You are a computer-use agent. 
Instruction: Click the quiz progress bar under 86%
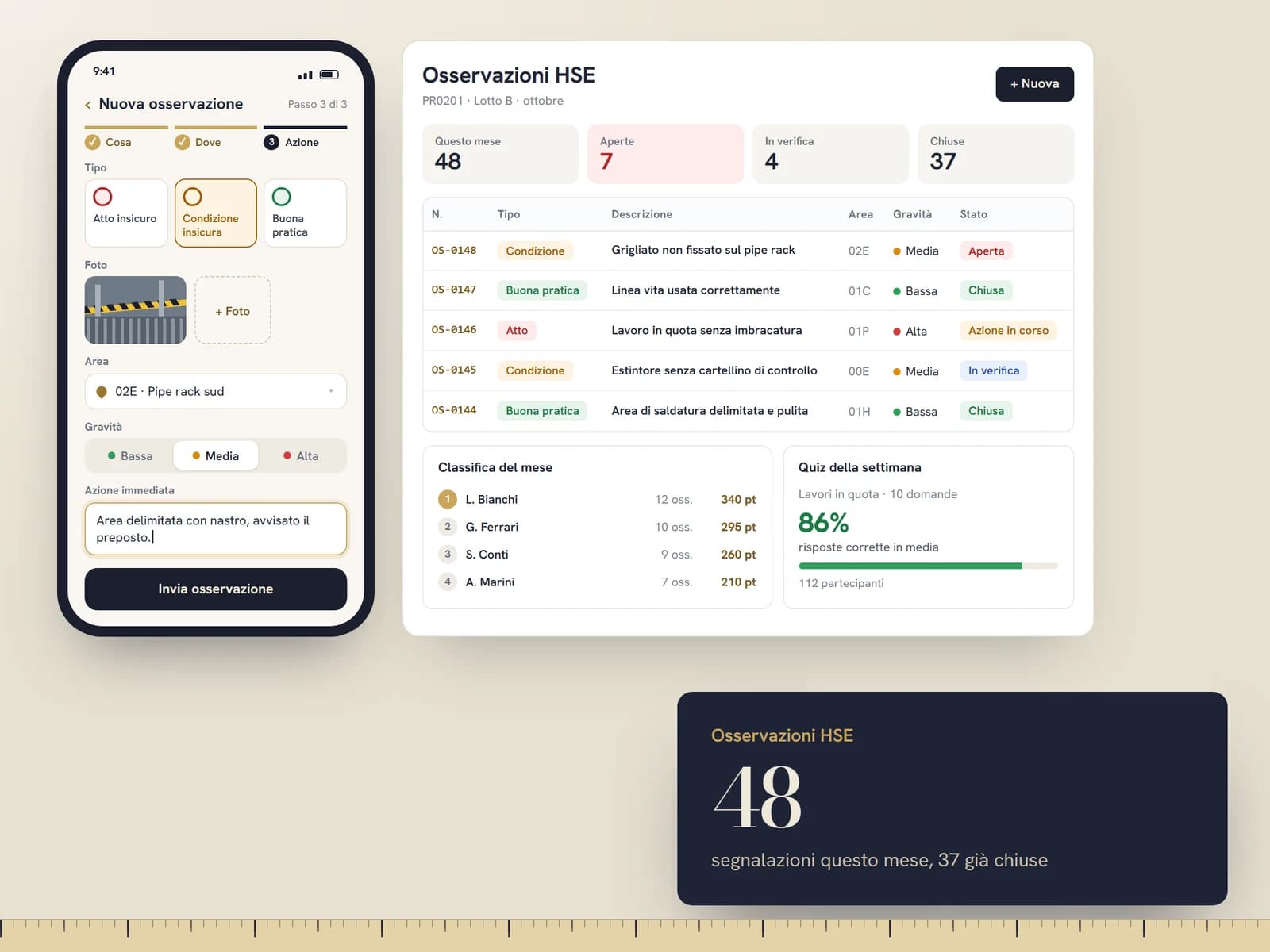pos(928,566)
